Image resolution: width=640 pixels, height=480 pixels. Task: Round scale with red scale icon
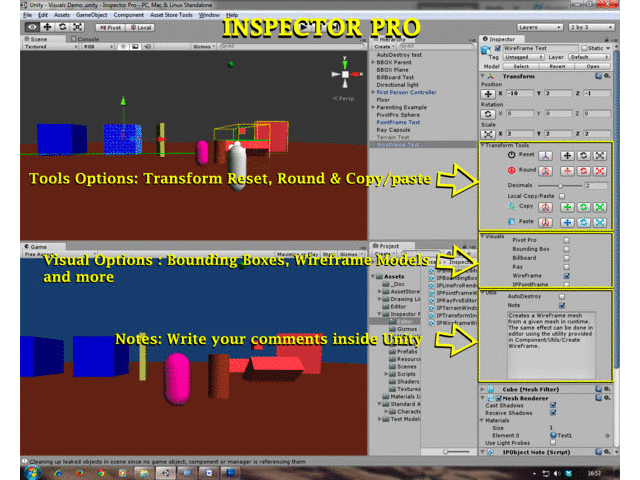coord(600,171)
